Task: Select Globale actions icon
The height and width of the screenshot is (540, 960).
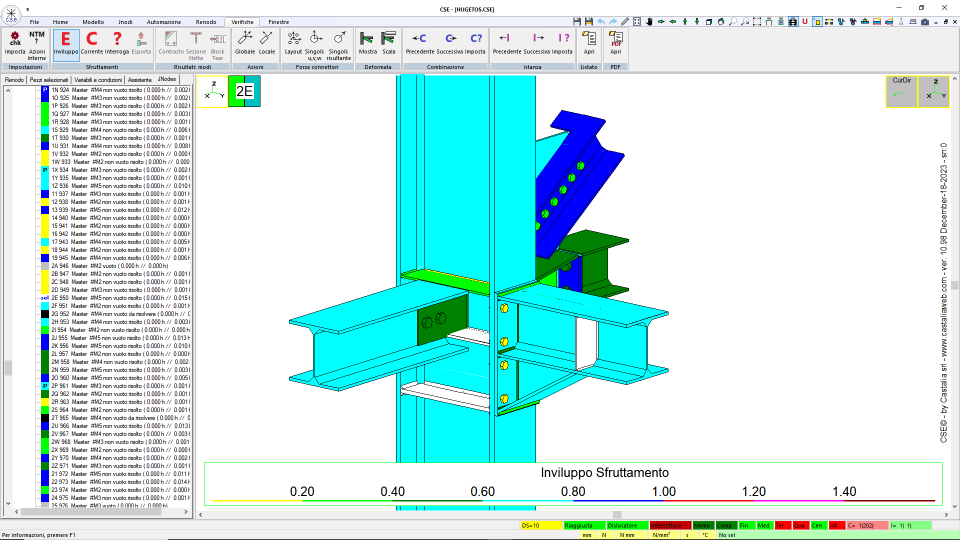Action: click(244, 44)
